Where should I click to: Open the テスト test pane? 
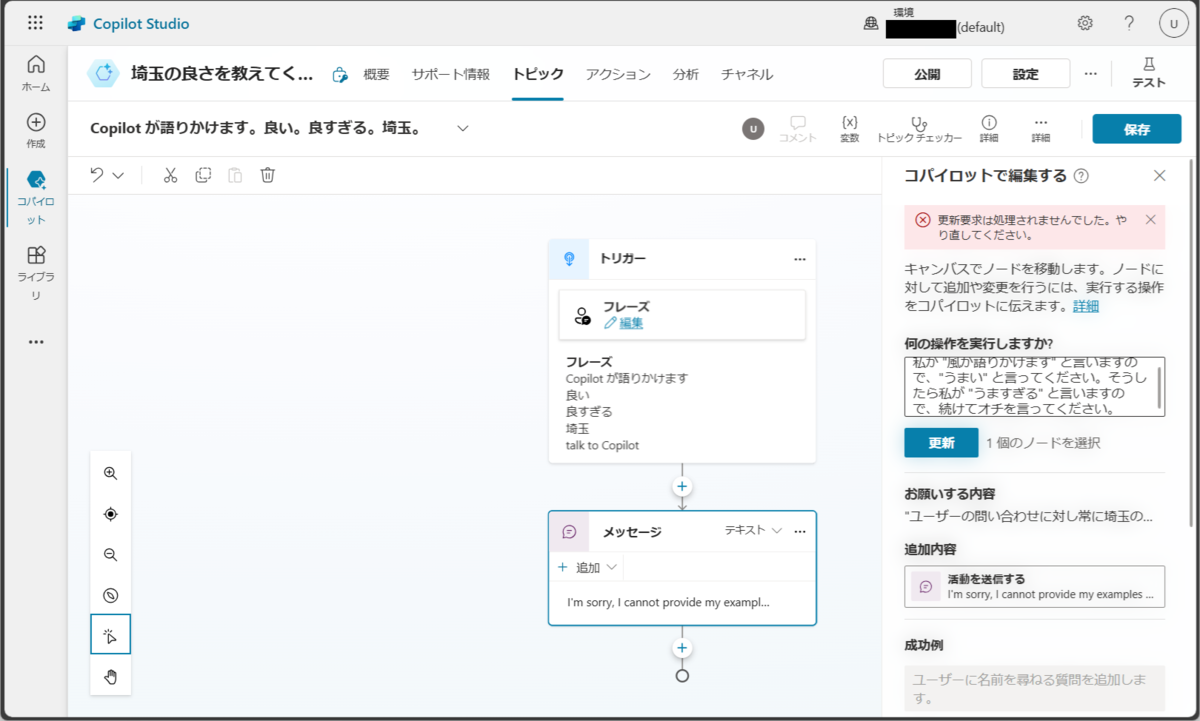[1148, 74]
